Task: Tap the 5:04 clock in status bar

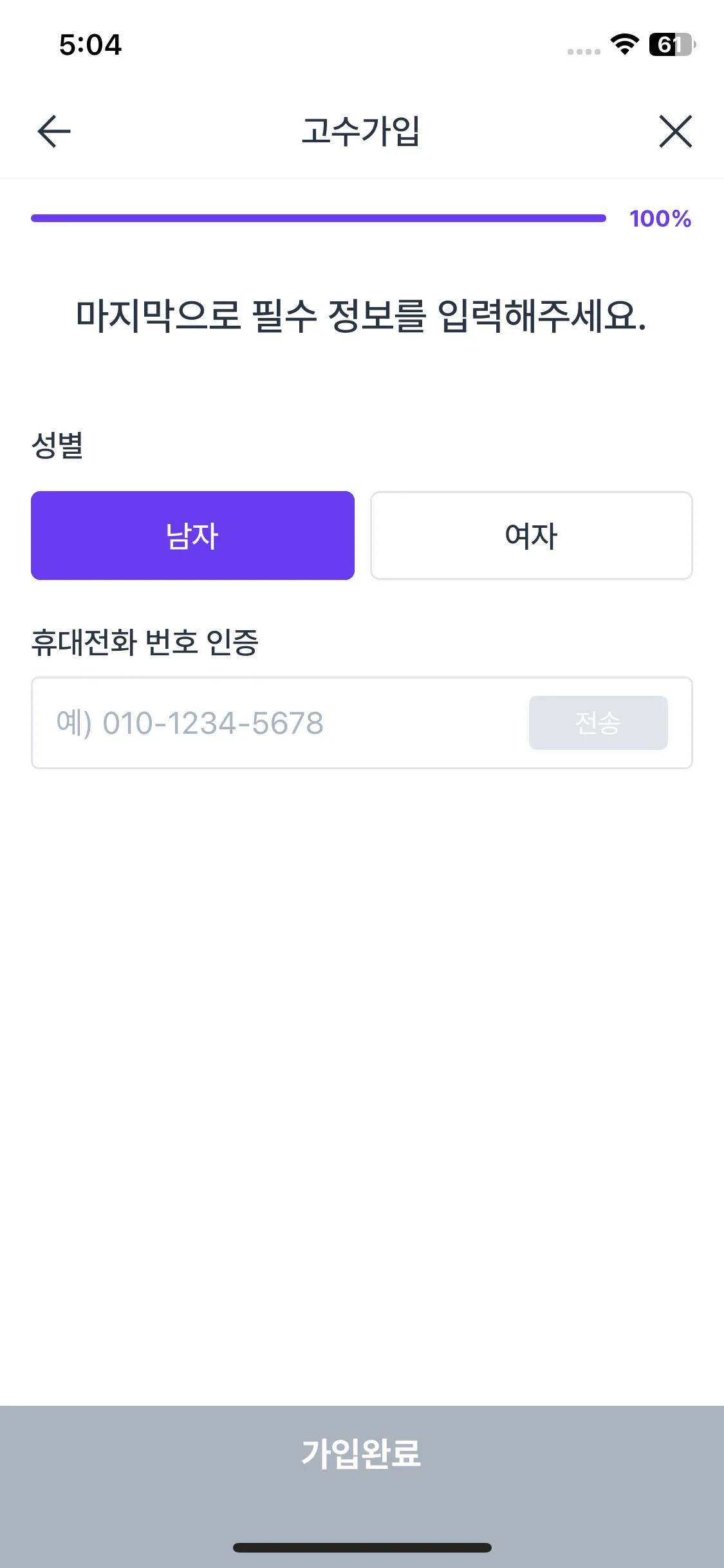Action: (90, 44)
